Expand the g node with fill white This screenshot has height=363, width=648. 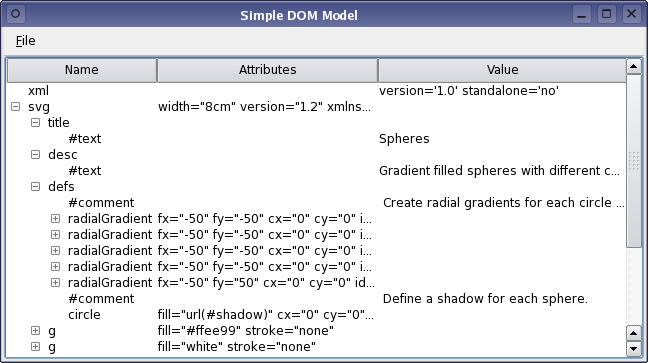click(x=36, y=346)
